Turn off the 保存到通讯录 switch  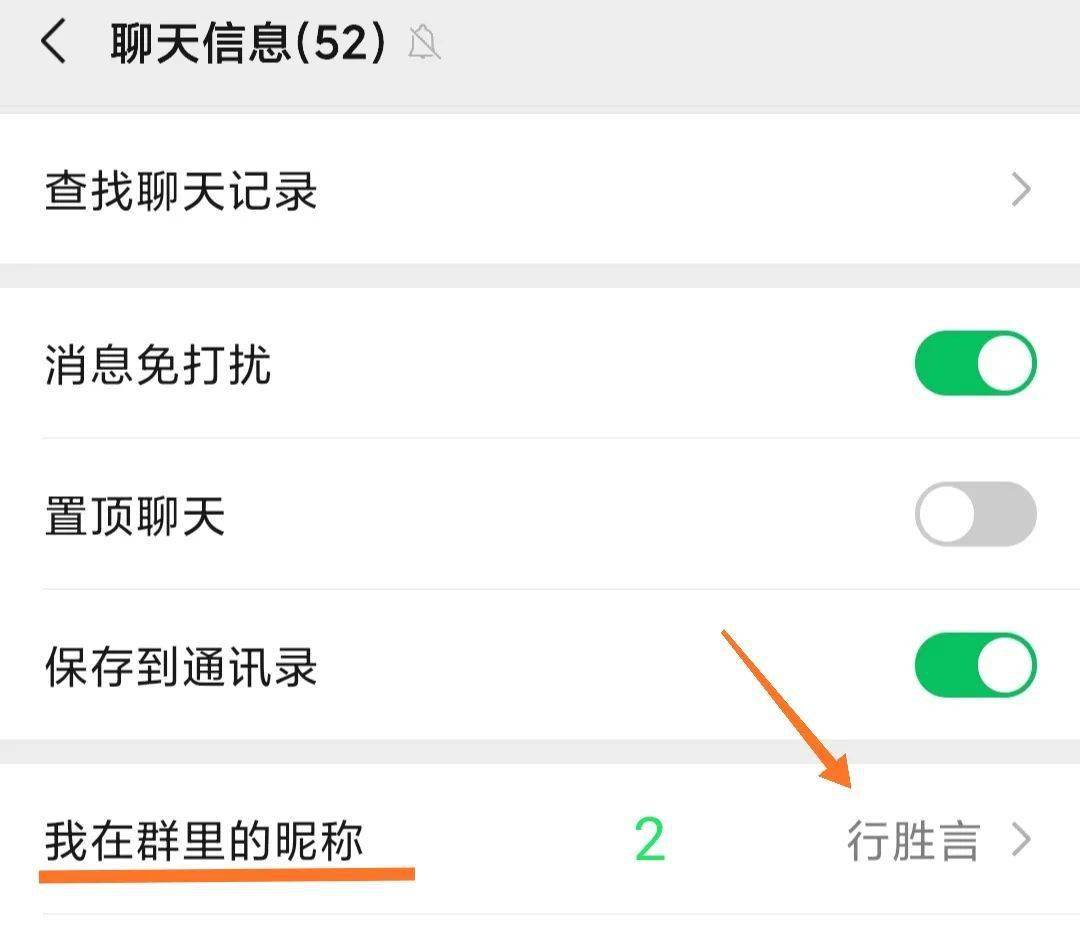[x=975, y=665]
